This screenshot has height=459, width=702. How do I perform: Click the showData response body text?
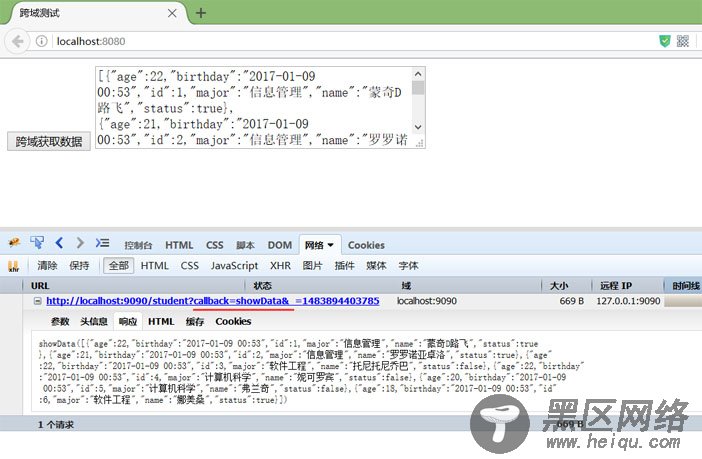(311, 372)
